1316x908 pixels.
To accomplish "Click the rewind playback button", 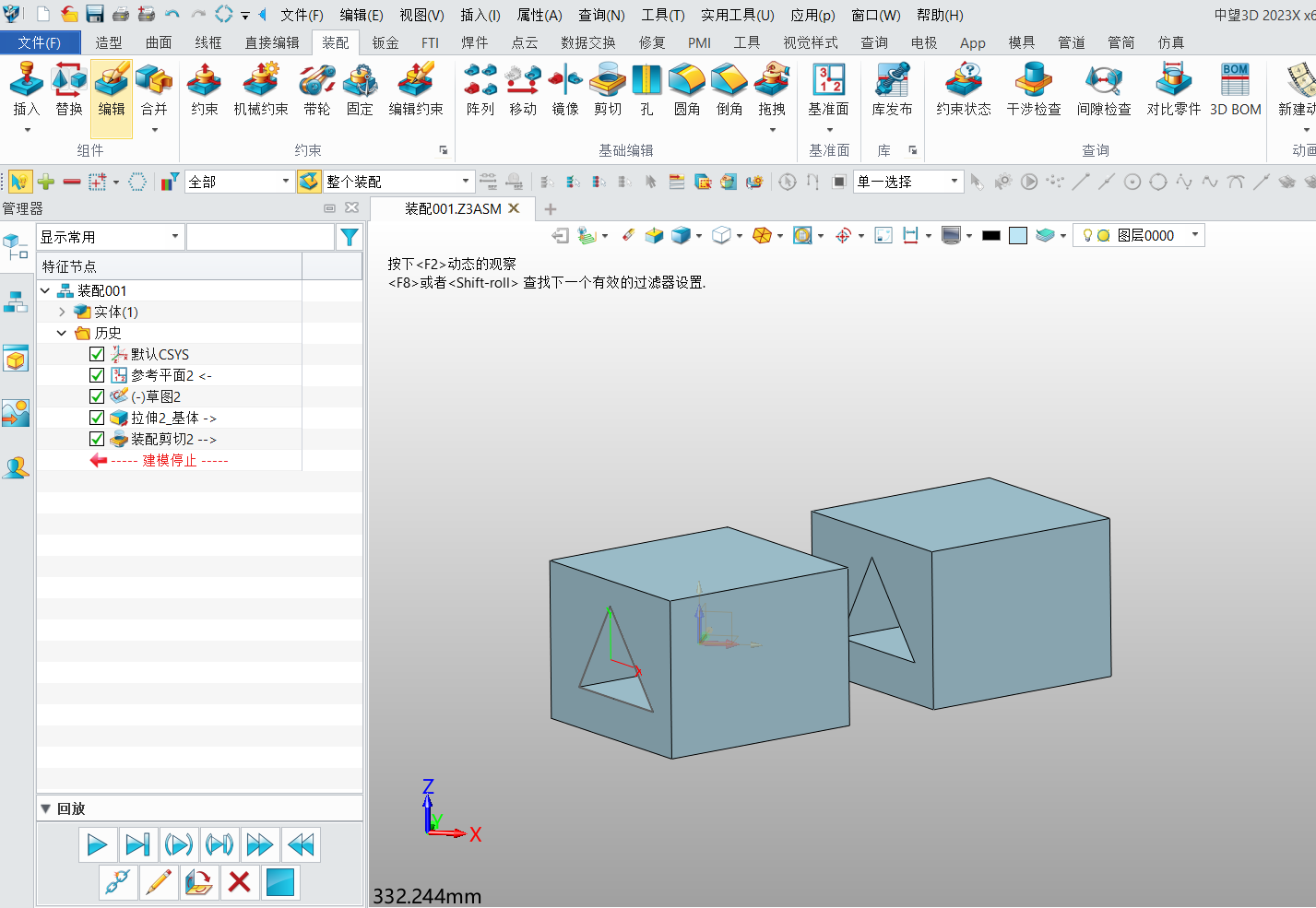I will [x=301, y=844].
